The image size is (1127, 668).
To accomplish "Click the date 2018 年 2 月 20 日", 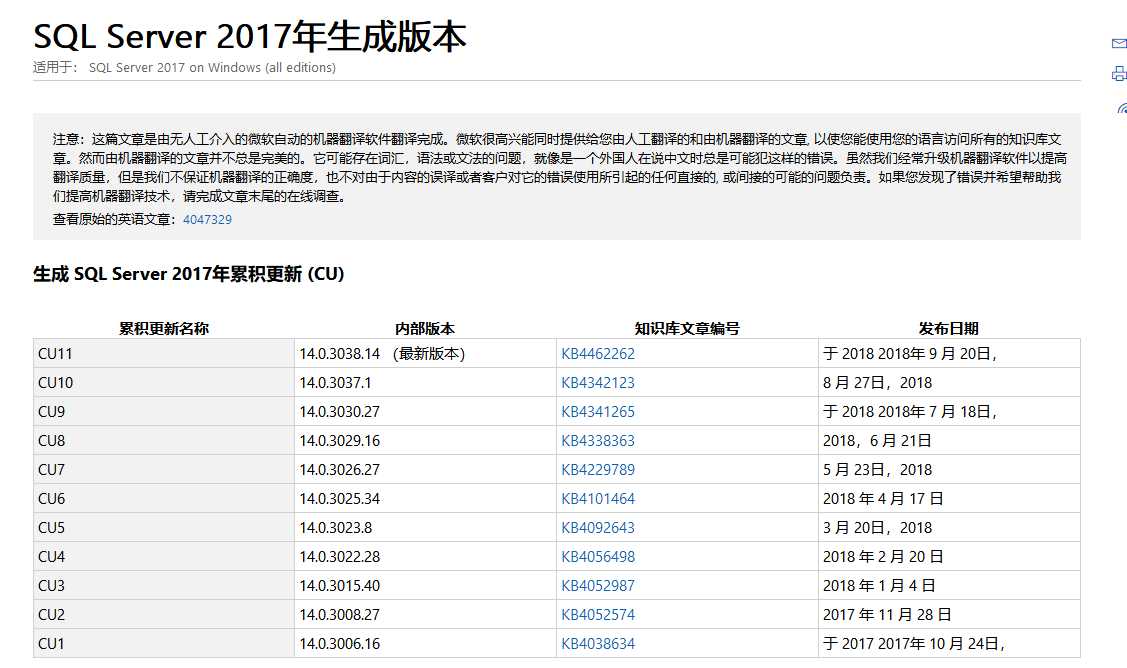I will pos(883,557).
